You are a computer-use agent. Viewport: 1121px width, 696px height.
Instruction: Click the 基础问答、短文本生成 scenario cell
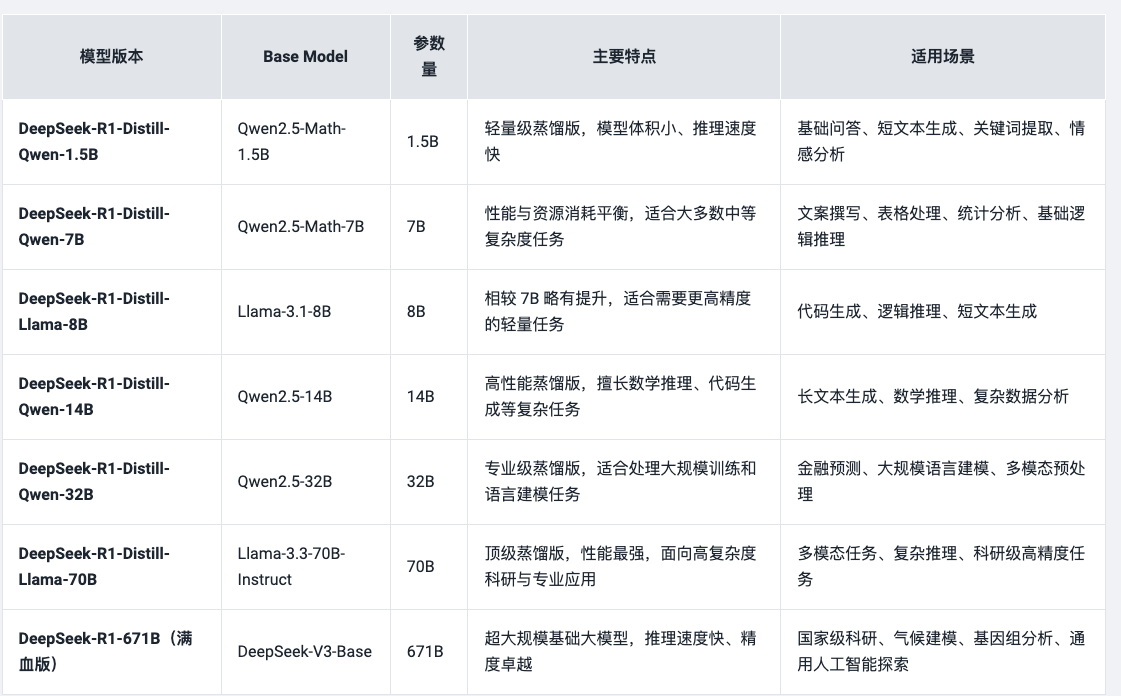tap(942, 141)
